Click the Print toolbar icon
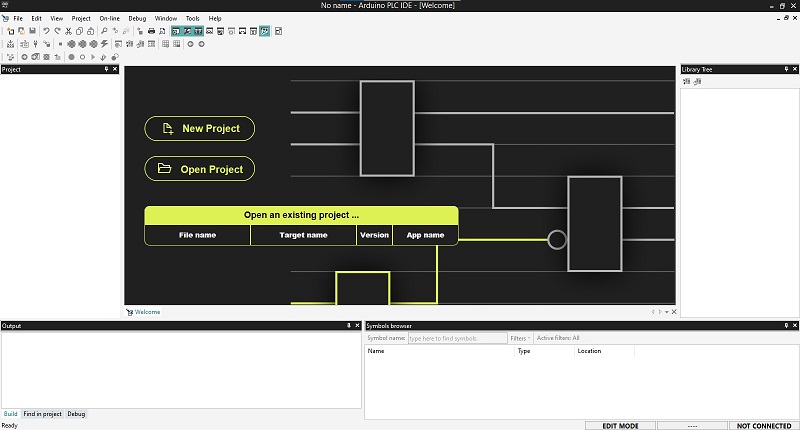 (x=151, y=31)
